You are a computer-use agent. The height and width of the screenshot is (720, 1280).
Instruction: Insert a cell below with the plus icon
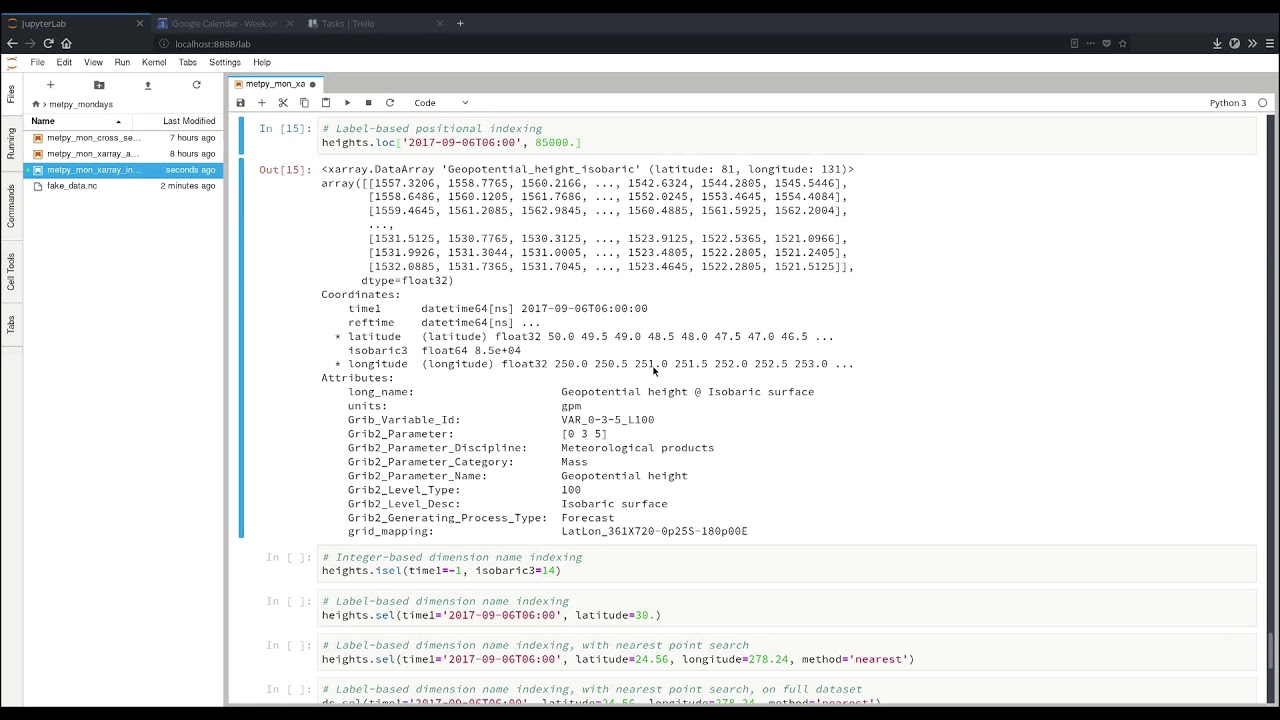262,103
